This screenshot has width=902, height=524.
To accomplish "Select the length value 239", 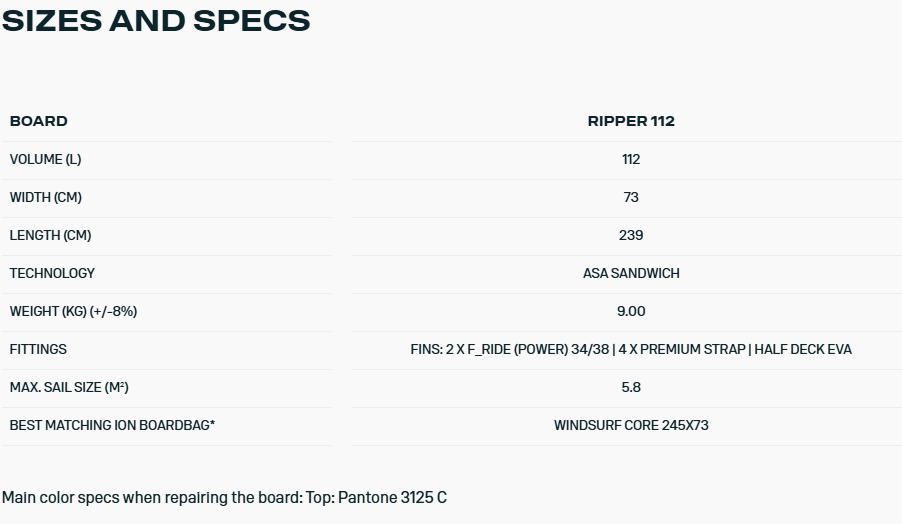I will pos(631,235).
